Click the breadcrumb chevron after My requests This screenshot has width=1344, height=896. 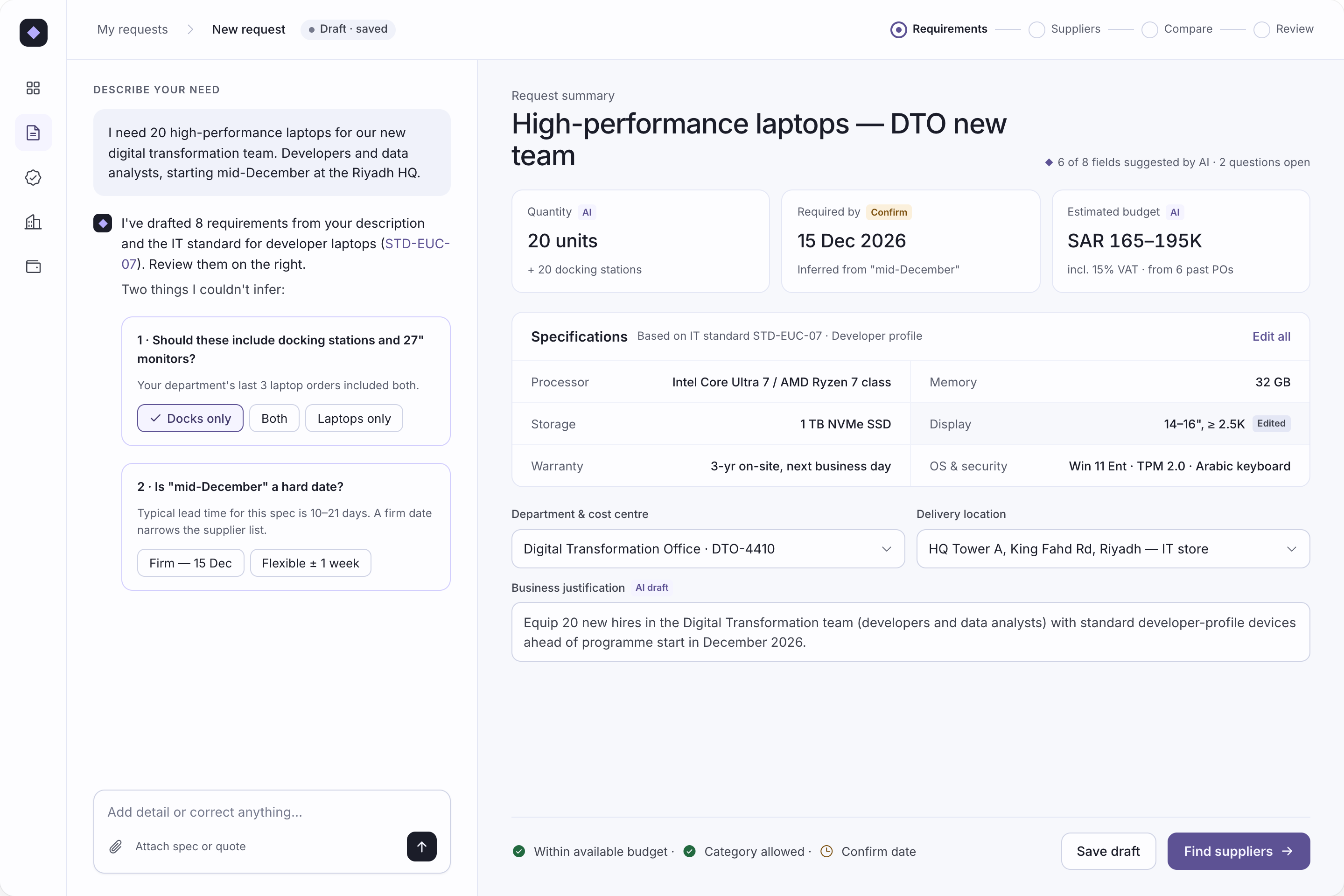click(190, 29)
